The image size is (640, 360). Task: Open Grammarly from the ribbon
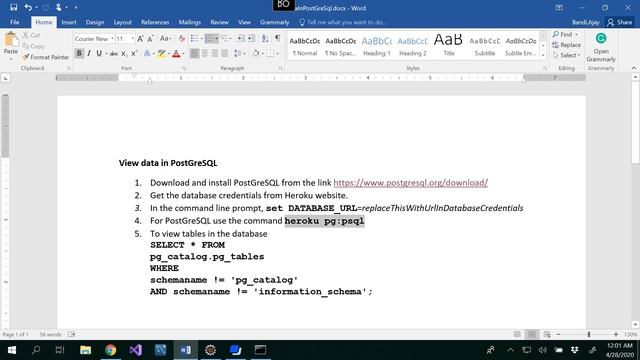click(601, 47)
